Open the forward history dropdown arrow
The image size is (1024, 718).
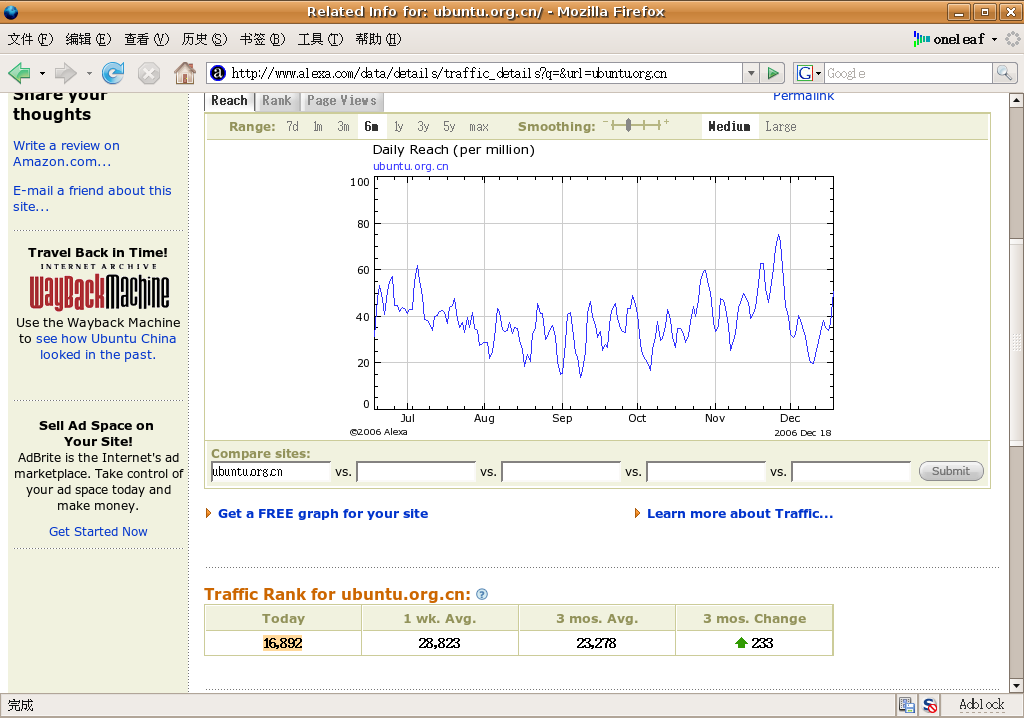89,74
